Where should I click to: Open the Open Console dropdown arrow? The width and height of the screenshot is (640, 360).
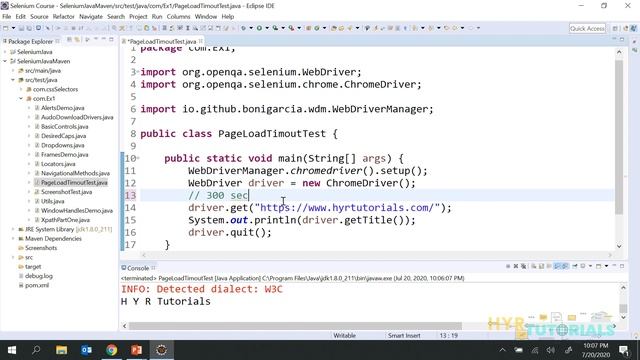(607, 266)
